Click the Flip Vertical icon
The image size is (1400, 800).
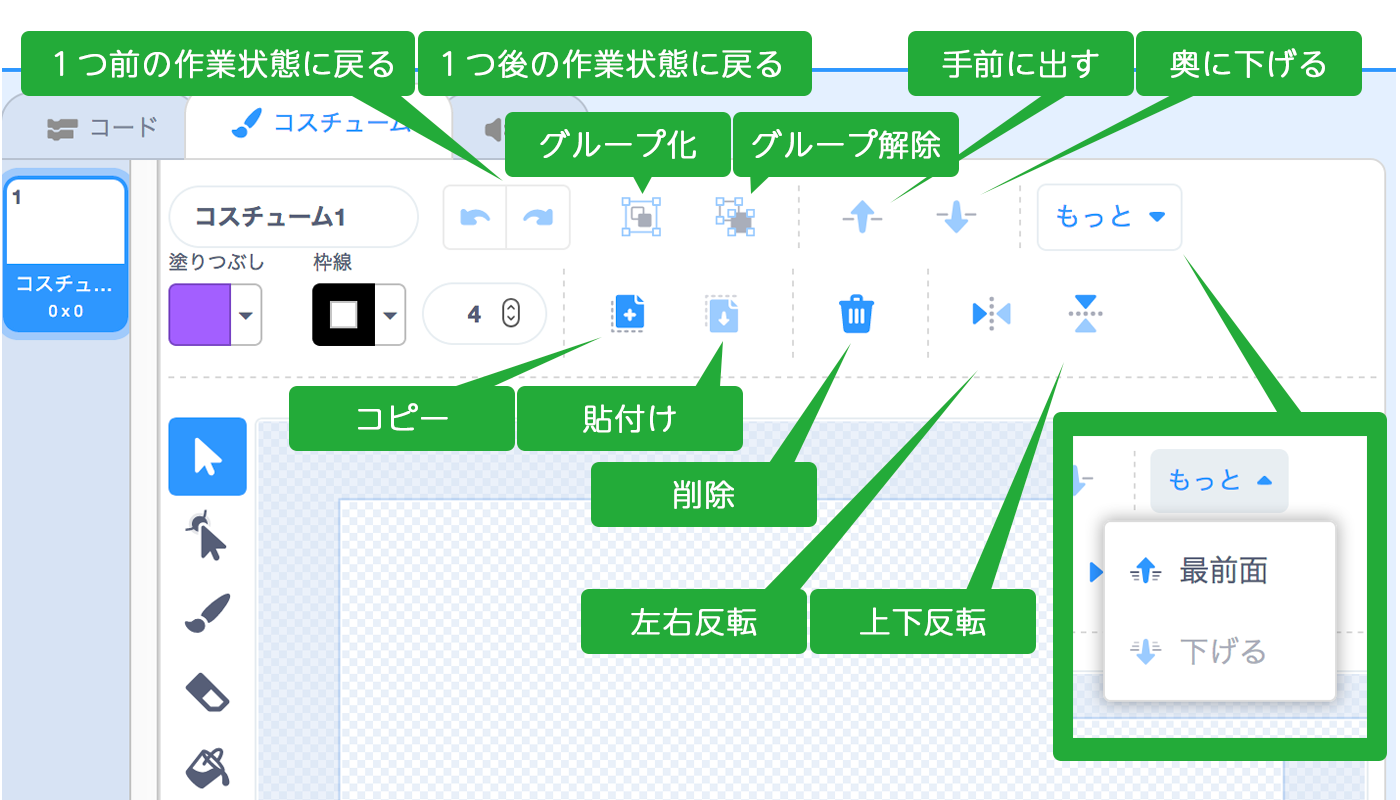pos(1084,314)
